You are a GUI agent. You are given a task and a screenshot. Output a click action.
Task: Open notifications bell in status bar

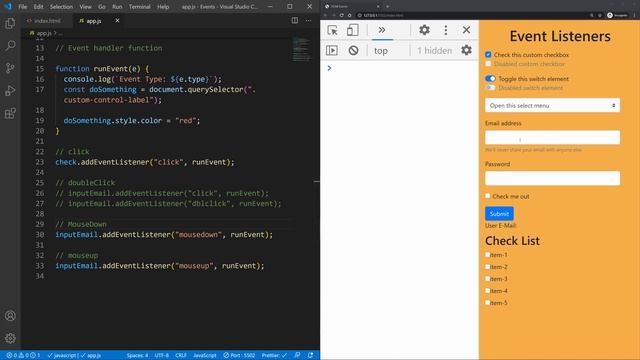click(x=311, y=355)
